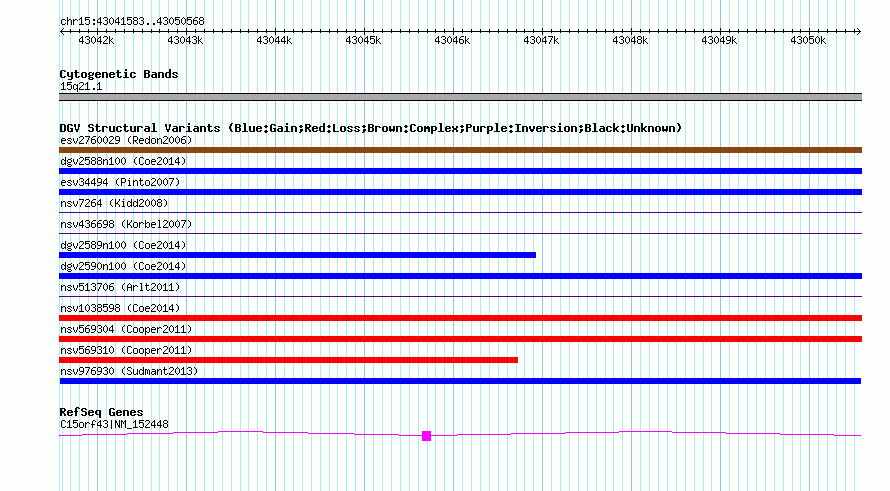Click the dgv2589n100 (Coe2014) label
The height and width of the screenshot is (491, 890).
tap(123, 245)
